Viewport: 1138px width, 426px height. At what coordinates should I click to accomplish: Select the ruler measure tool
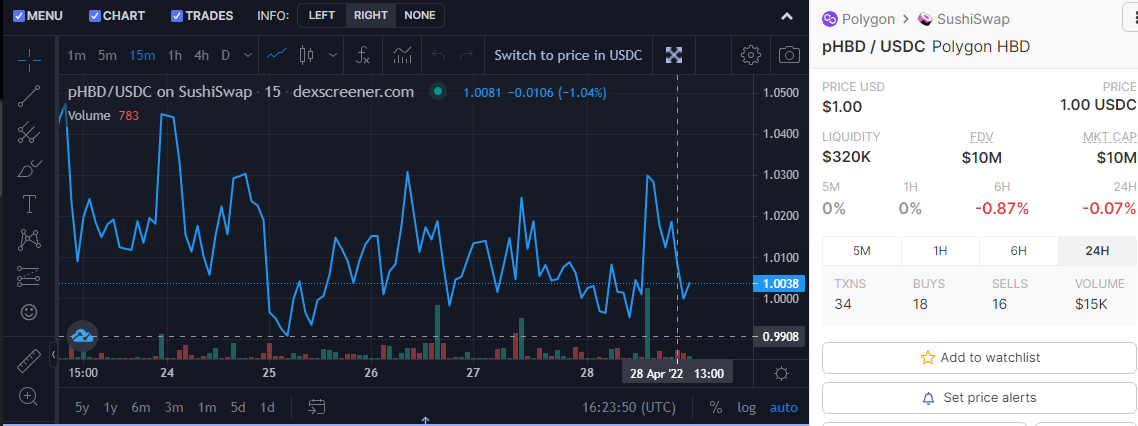pos(29,361)
